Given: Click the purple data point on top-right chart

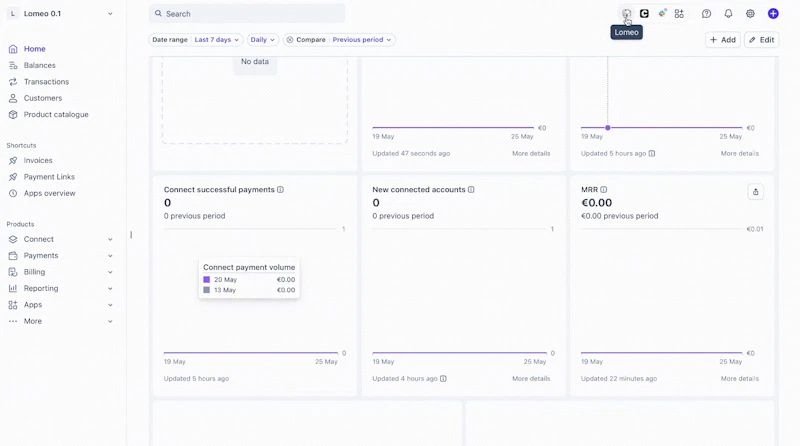Looking at the screenshot, I should pyautogui.click(x=608, y=128).
